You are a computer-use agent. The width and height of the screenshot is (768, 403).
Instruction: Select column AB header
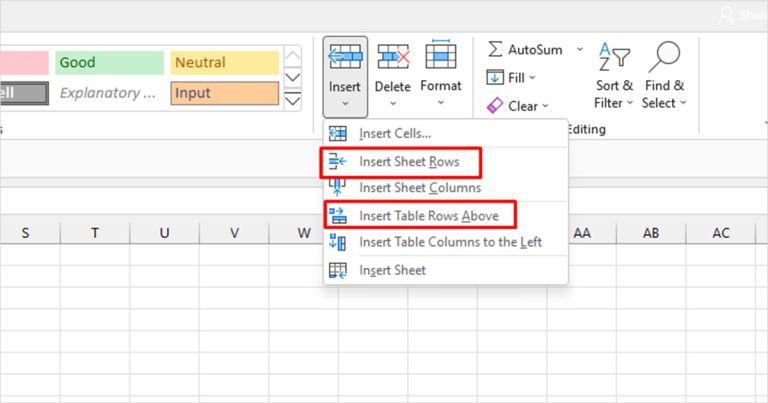pos(651,233)
